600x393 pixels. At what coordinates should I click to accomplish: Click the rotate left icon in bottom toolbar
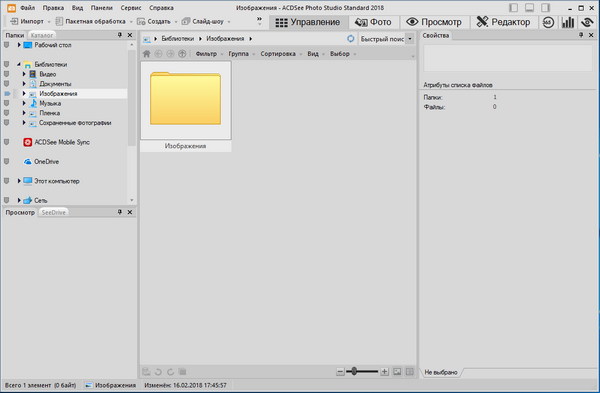coord(158,372)
